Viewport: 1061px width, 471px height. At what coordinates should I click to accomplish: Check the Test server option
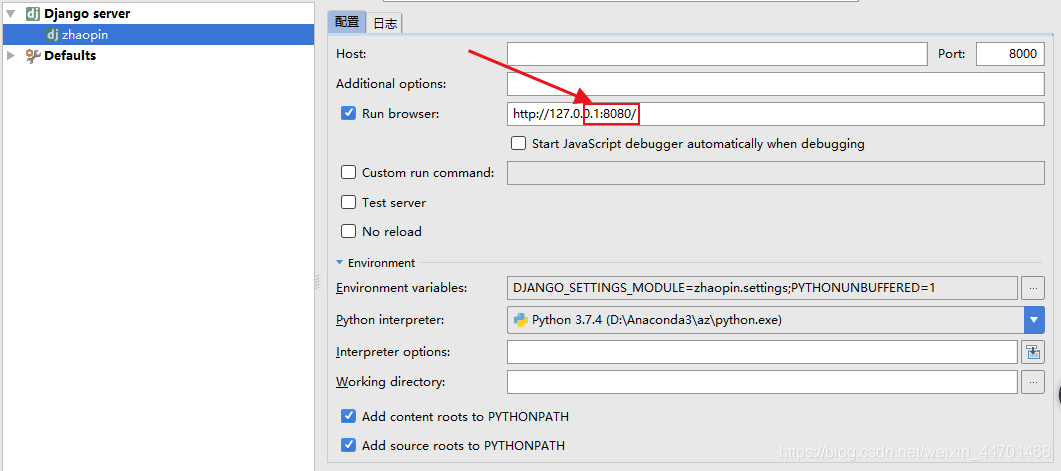point(348,202)
